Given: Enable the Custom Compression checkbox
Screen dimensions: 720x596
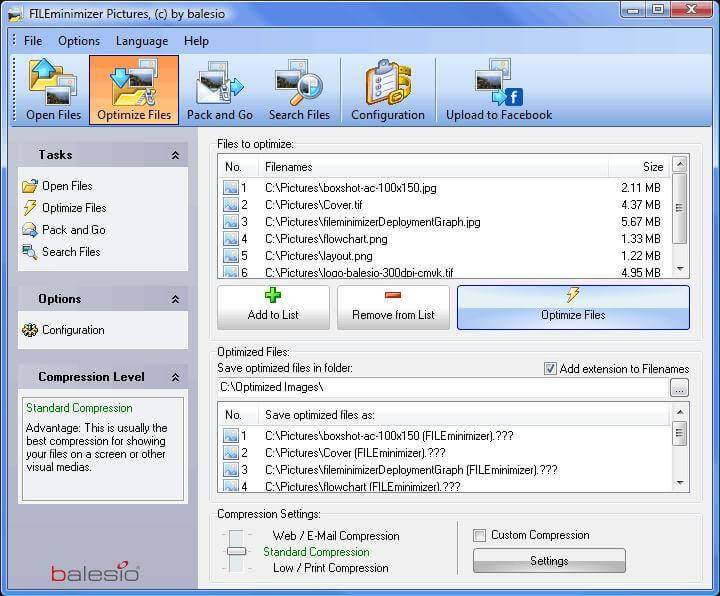Looking at the screenshot, I should pos(479,535).
